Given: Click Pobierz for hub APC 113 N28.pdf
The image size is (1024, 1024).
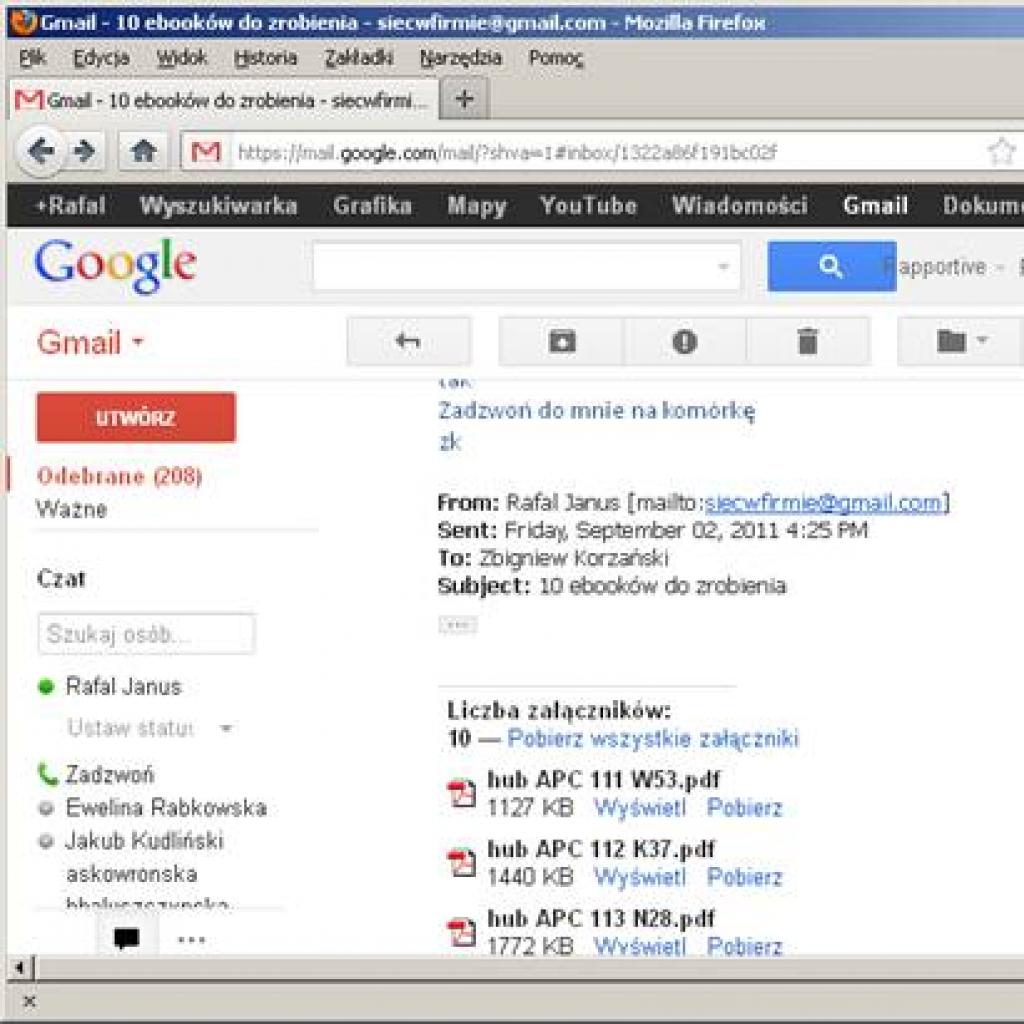Looking at the screenshot, I should point(744,946).
